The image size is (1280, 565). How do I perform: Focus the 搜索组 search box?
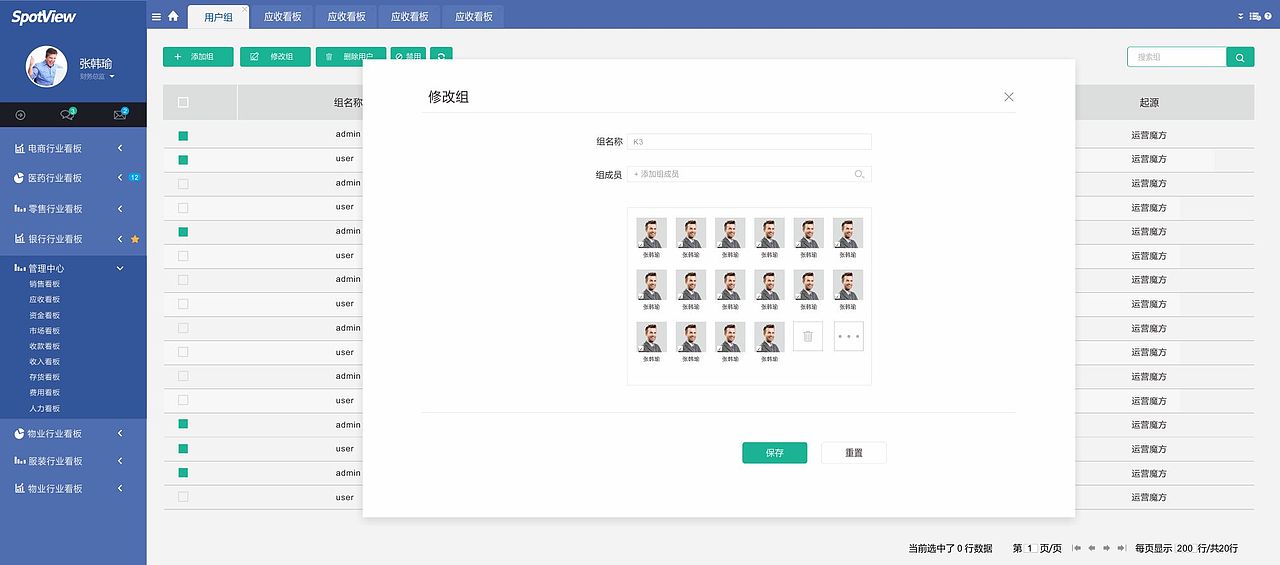point(1177,58)
